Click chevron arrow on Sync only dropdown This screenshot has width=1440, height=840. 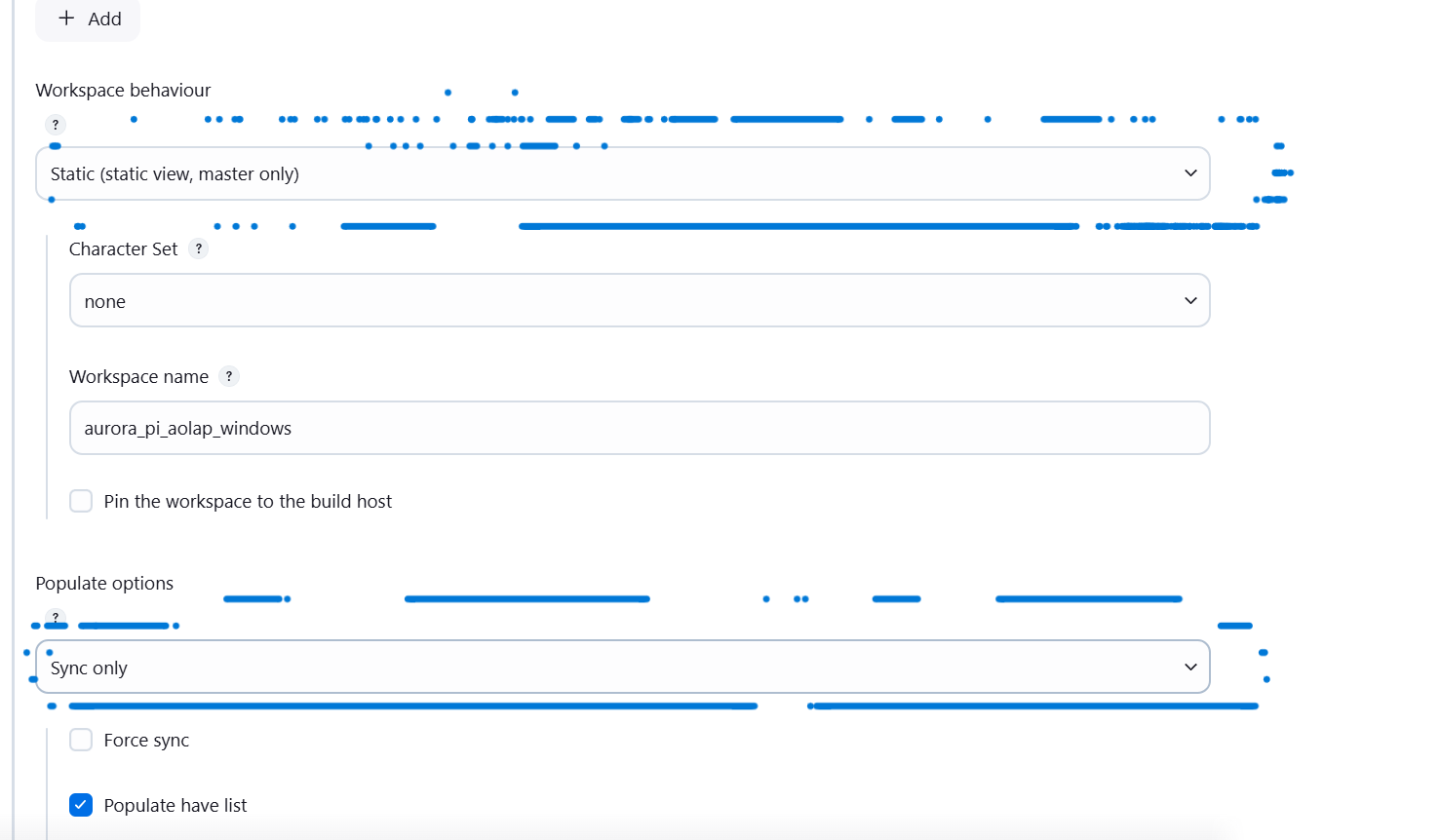1190,668
